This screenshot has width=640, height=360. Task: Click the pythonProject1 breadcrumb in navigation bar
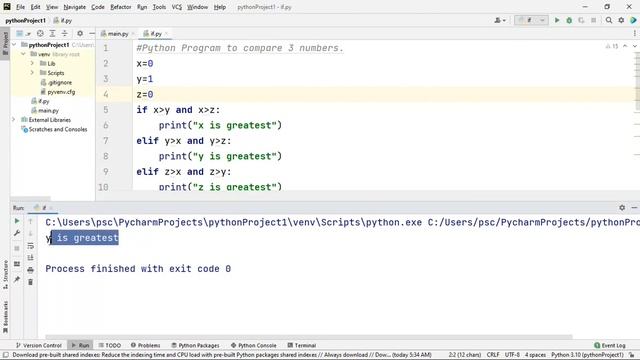25,20
